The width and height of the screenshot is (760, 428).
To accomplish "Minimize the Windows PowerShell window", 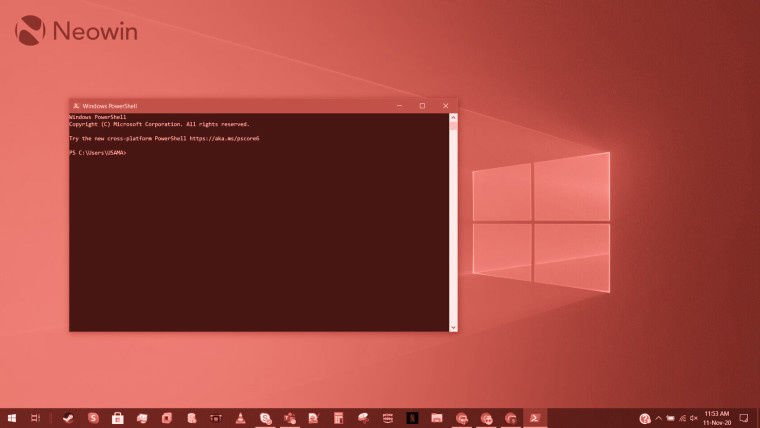I will [x=399, y=105].
